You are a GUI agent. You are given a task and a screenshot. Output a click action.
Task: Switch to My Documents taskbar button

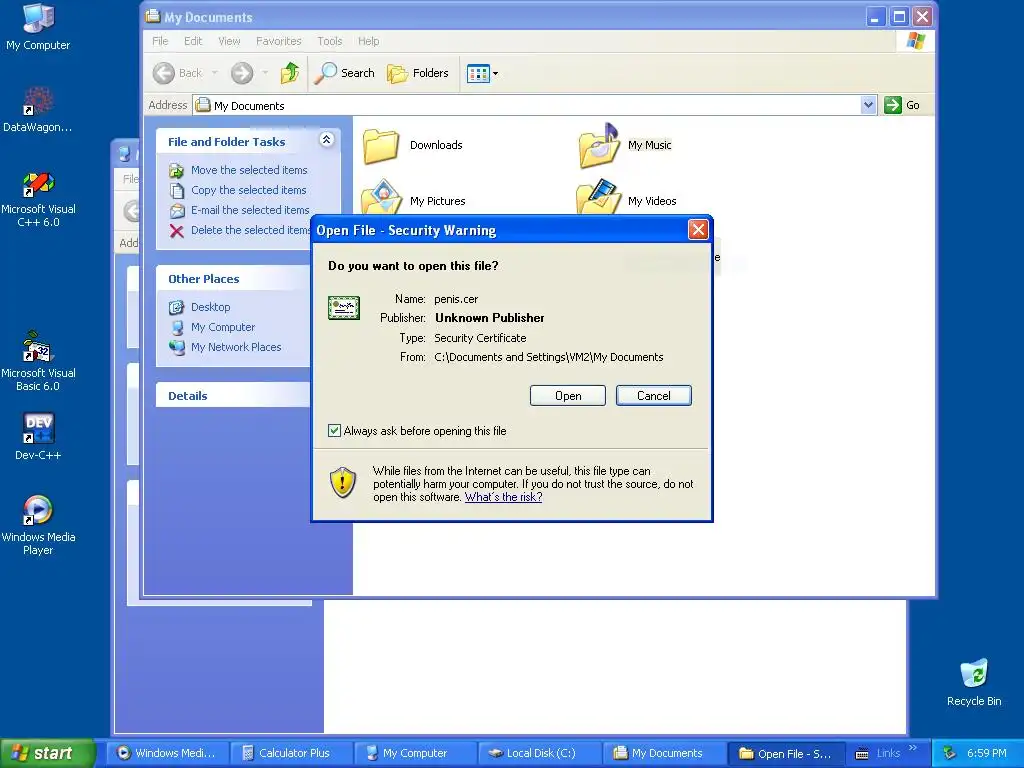pyautogui.click(x=664, y=753)
